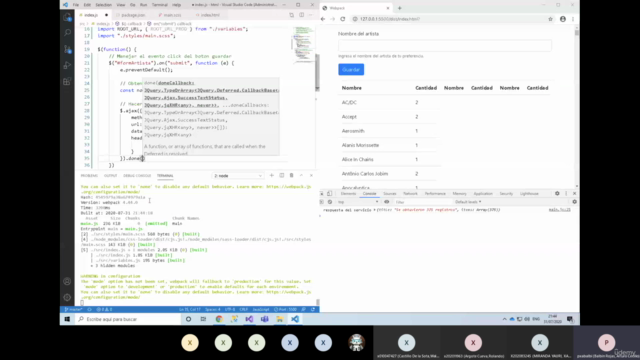Open the Extensions view in VS Code

[x=67, y=82]
